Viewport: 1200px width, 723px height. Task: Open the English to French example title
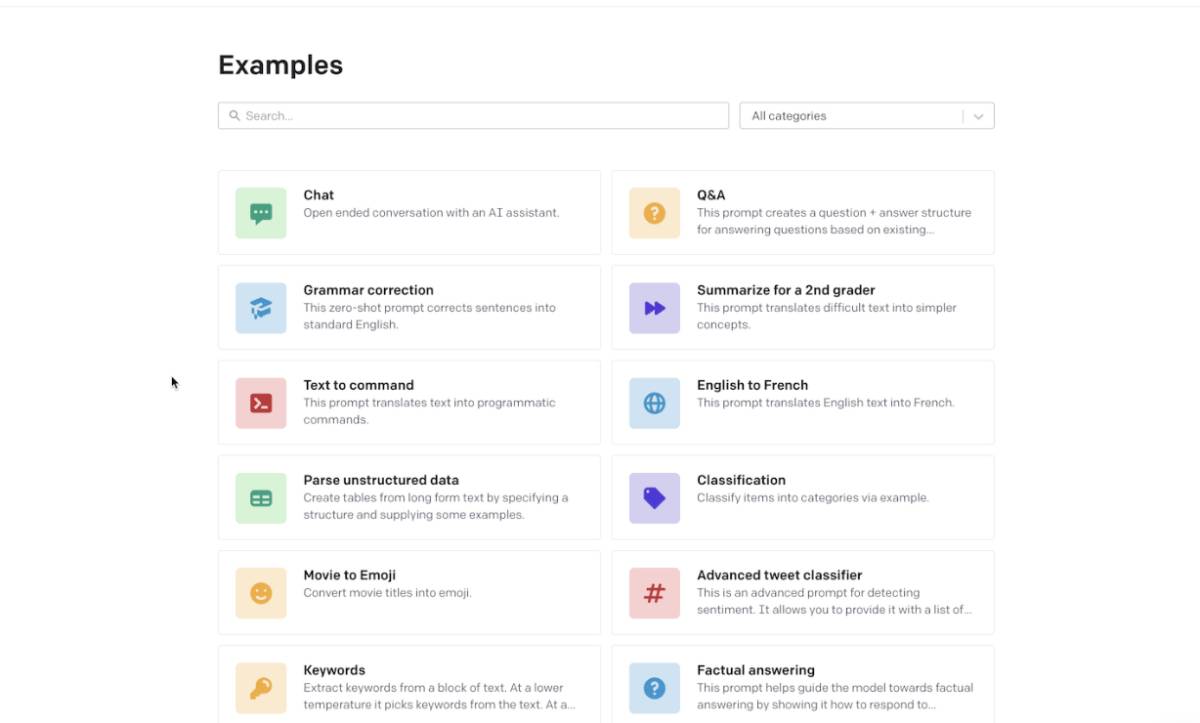click(x=752, y=385)
